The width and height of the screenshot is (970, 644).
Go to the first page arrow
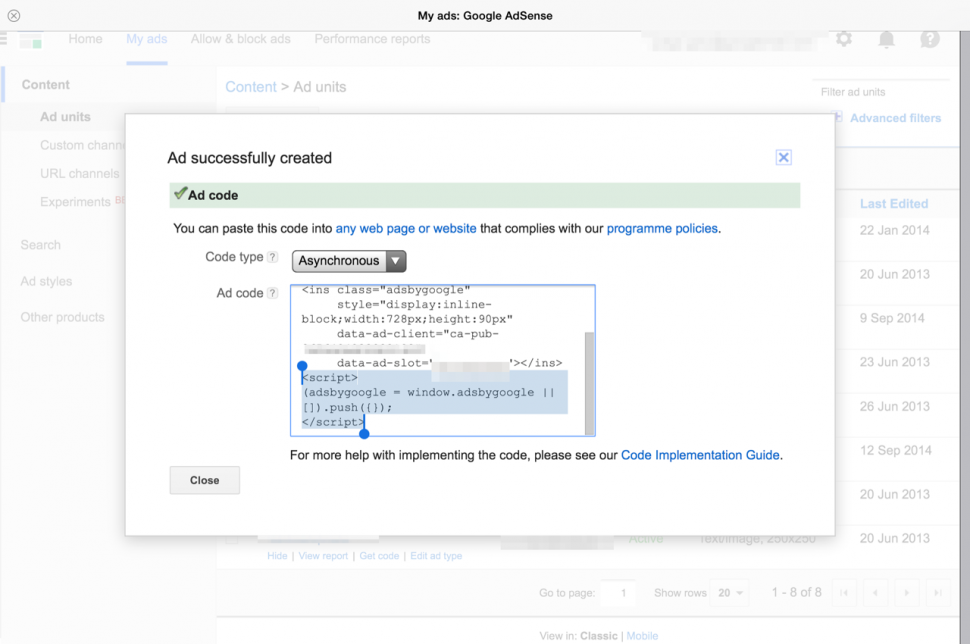pos(844,593)
